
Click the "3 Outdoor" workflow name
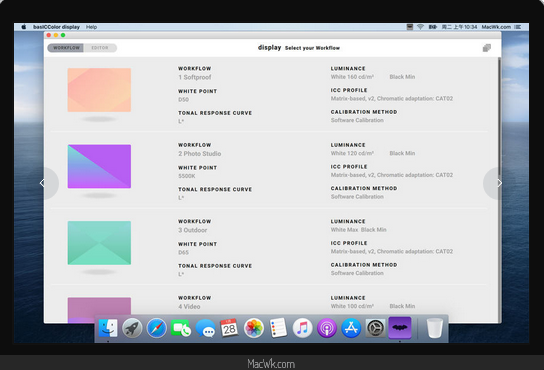pos(193,230)
